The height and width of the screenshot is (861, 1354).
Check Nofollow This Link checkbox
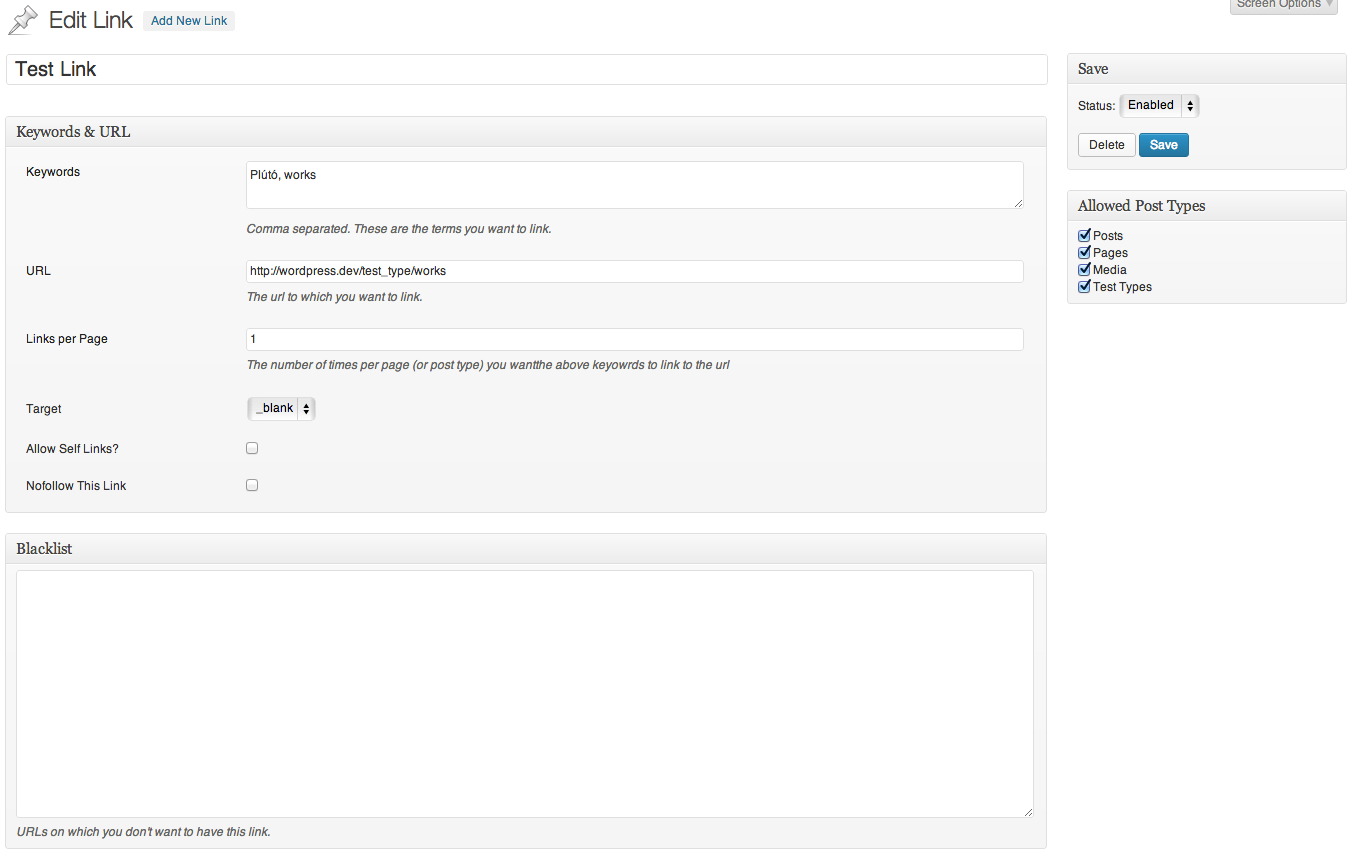(252, 485)
